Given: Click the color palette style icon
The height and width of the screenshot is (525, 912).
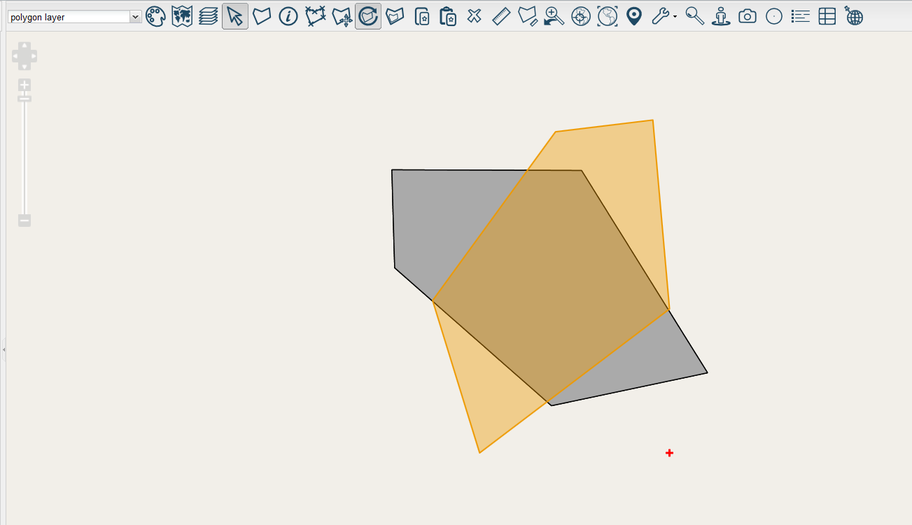Looking at the screenshot, I should [155, 16].
